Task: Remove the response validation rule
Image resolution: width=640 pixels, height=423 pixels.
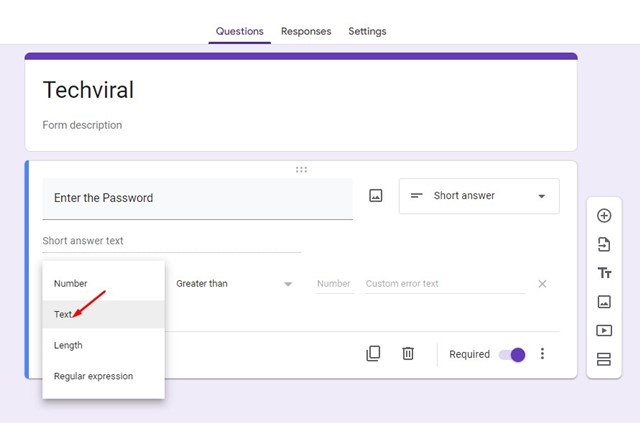Action: click(x=542, y=284)
